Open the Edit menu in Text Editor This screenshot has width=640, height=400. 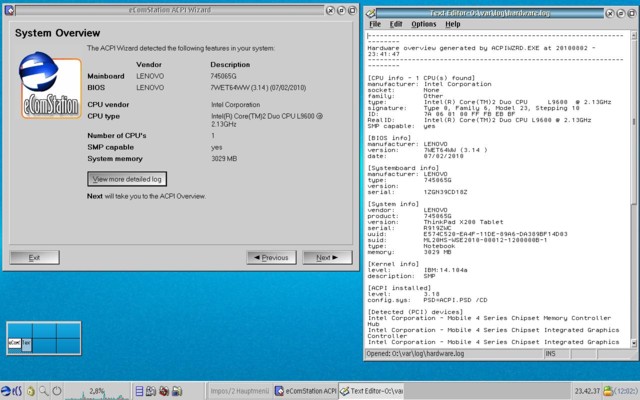(x=396, y=24)
